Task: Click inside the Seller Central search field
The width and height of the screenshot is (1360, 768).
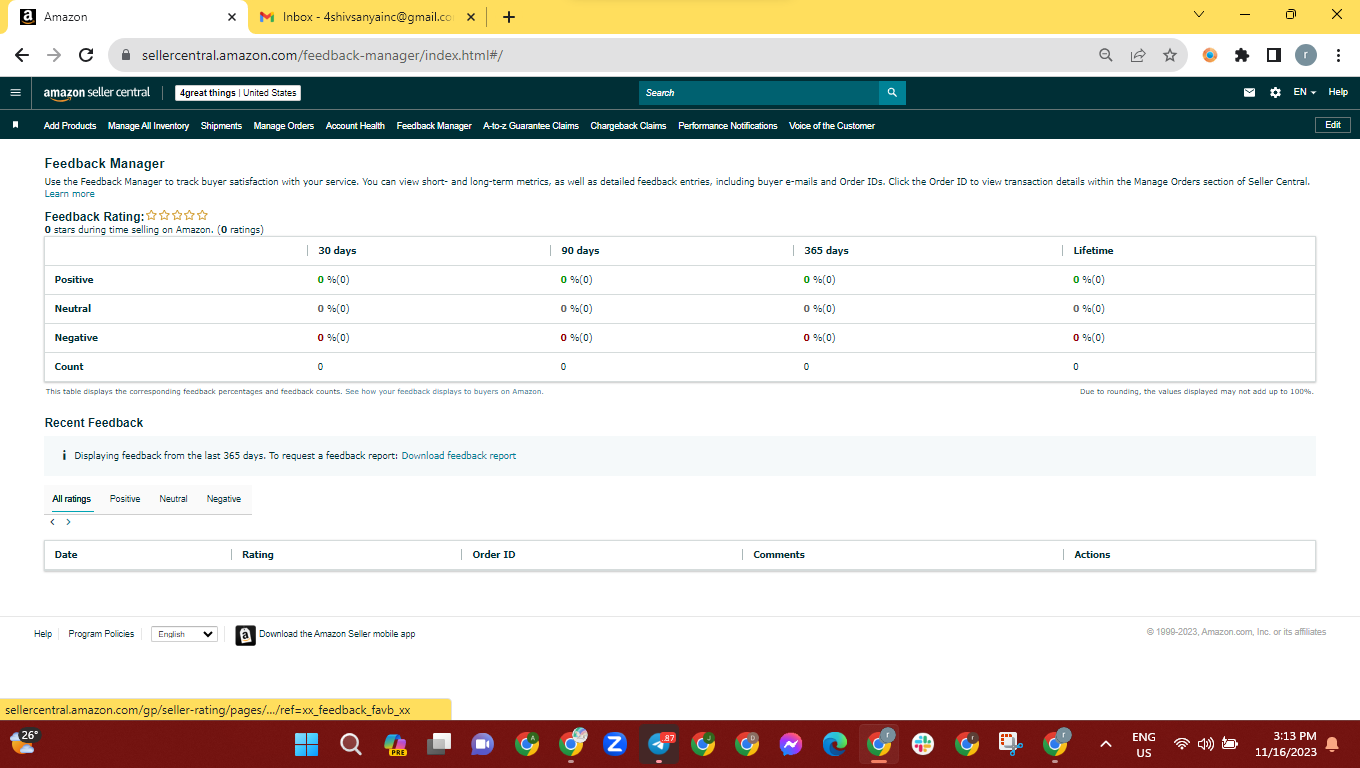Action: coord(759,93)
